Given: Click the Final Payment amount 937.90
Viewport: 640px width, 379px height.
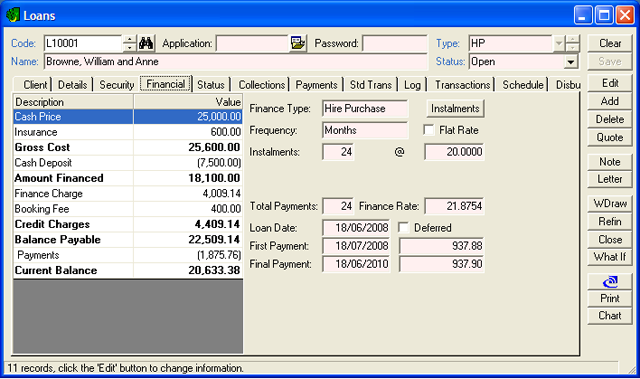Looking at the screenshot, I should pyautogui.click(x=442, y=264).
